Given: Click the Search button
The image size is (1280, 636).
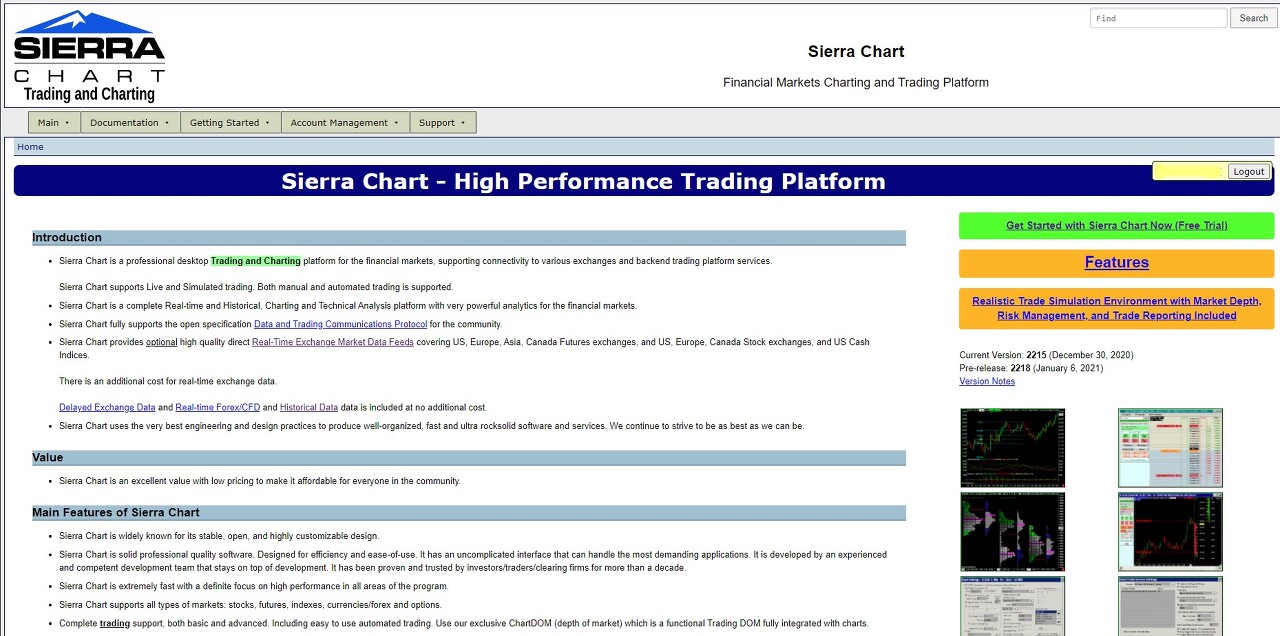Looking at the screenshot, I should point(1253,18).
